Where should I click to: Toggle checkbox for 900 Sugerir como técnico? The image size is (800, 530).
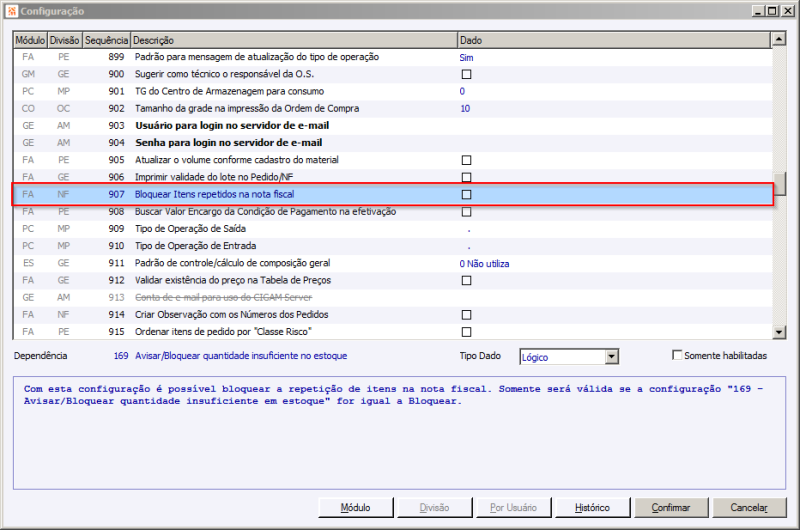click(x=466, y=74)
